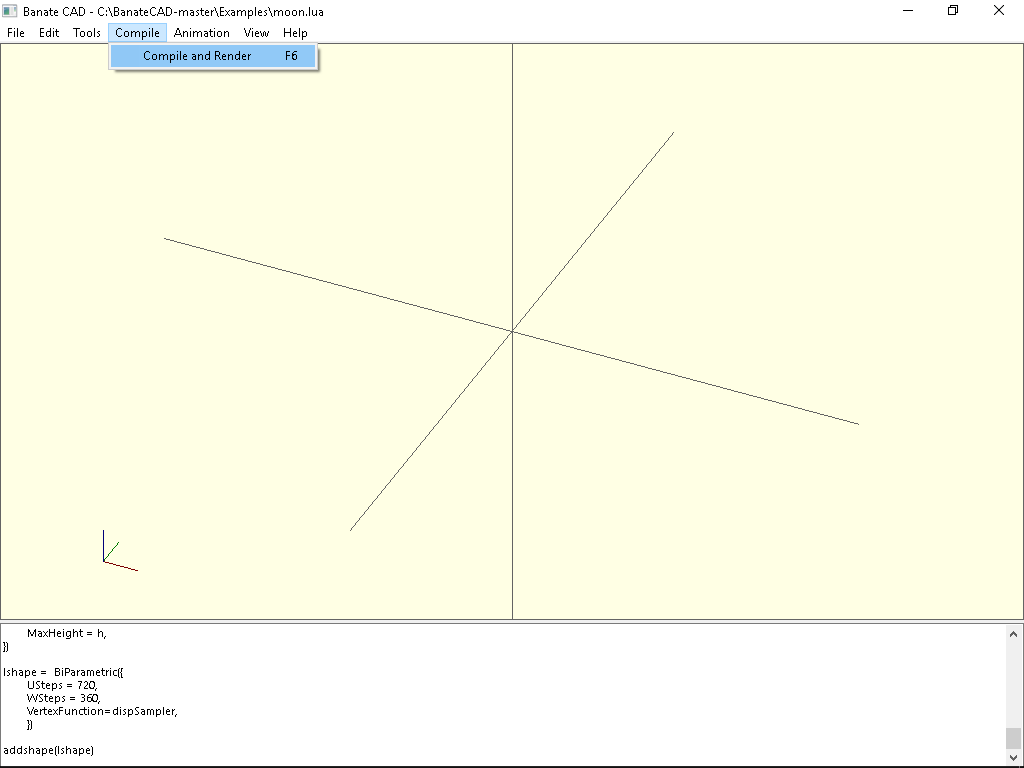
Task: Open the Tools menu
Action: [86, 32]
